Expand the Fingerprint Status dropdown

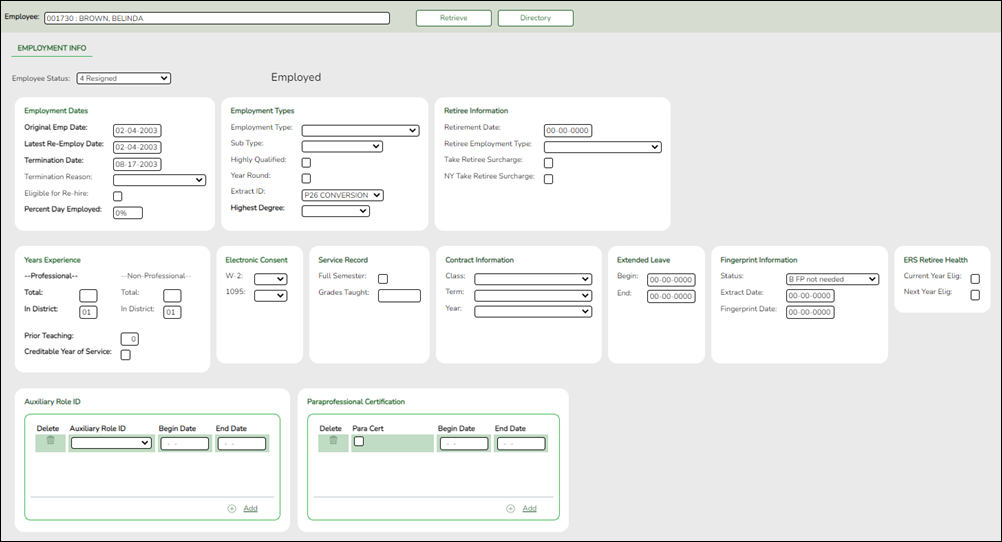pos(833,279)
